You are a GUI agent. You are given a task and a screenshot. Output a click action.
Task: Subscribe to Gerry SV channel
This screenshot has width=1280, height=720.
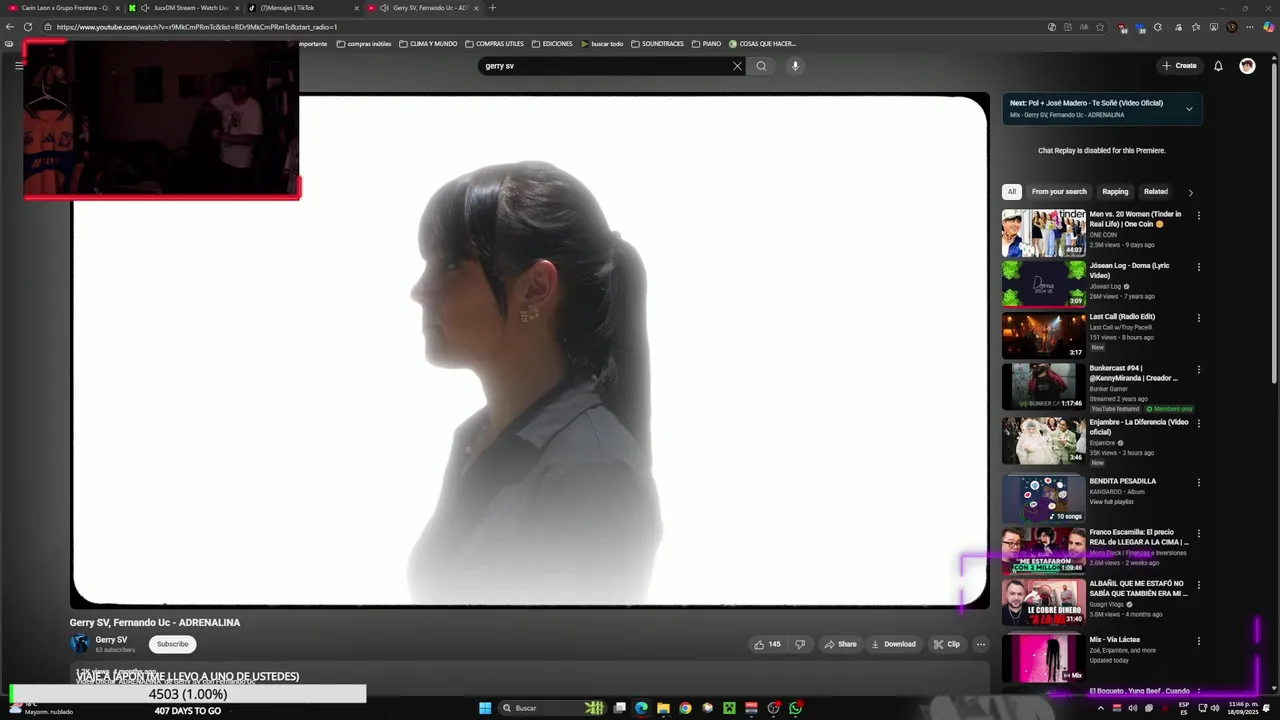pos(172,644)
